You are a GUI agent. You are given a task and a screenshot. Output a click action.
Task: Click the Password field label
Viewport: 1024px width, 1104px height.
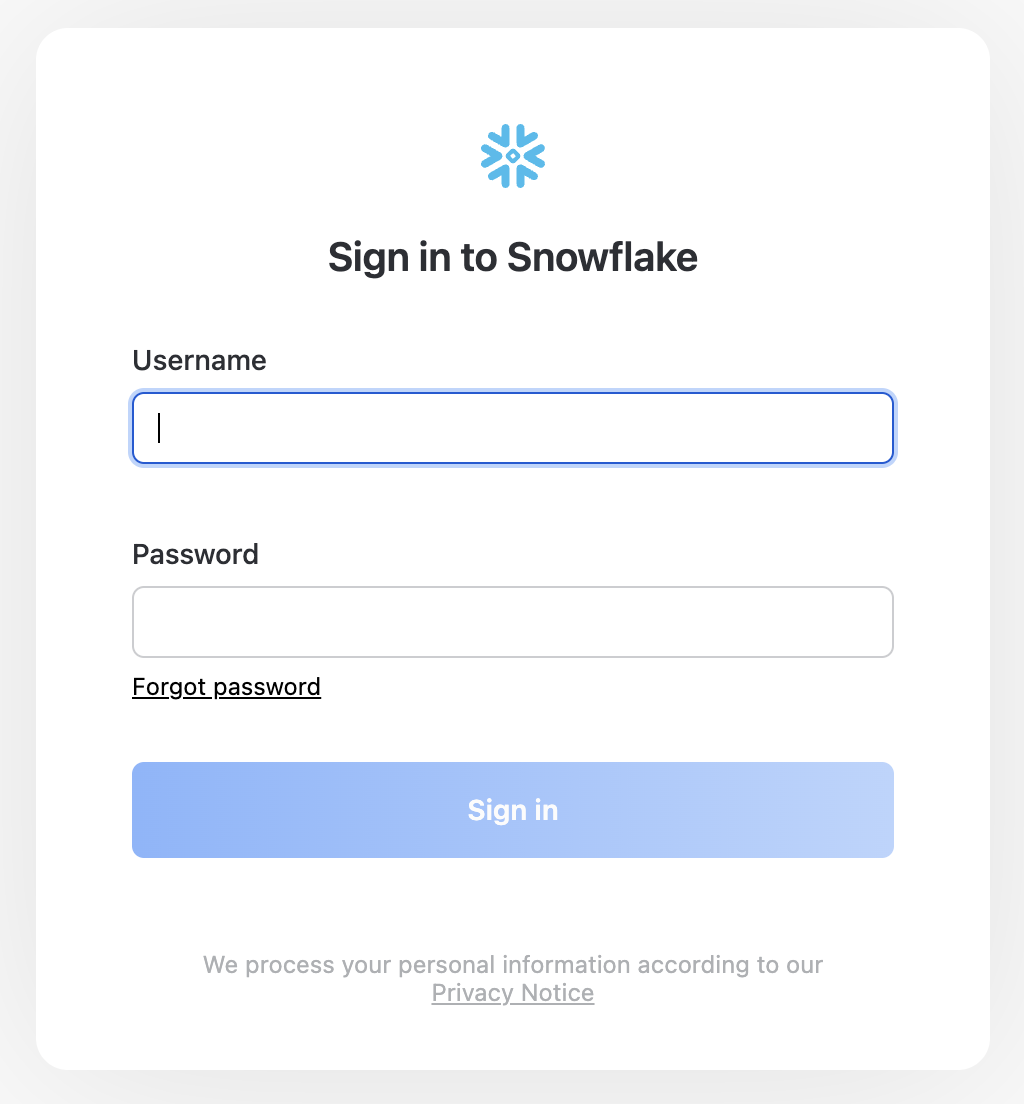click(x=195, y=554)
